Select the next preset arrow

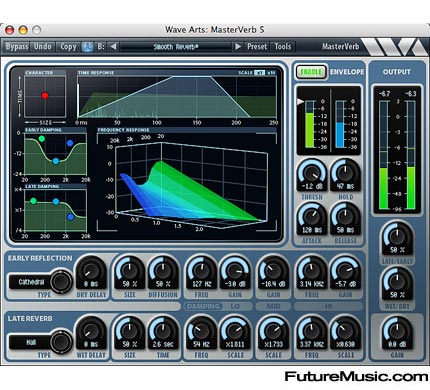[x=238, y=47]
